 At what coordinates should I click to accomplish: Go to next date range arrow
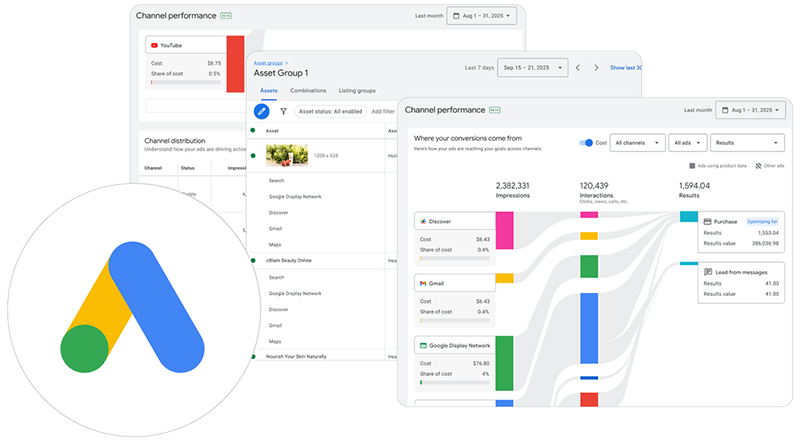[x=596, y=67]
